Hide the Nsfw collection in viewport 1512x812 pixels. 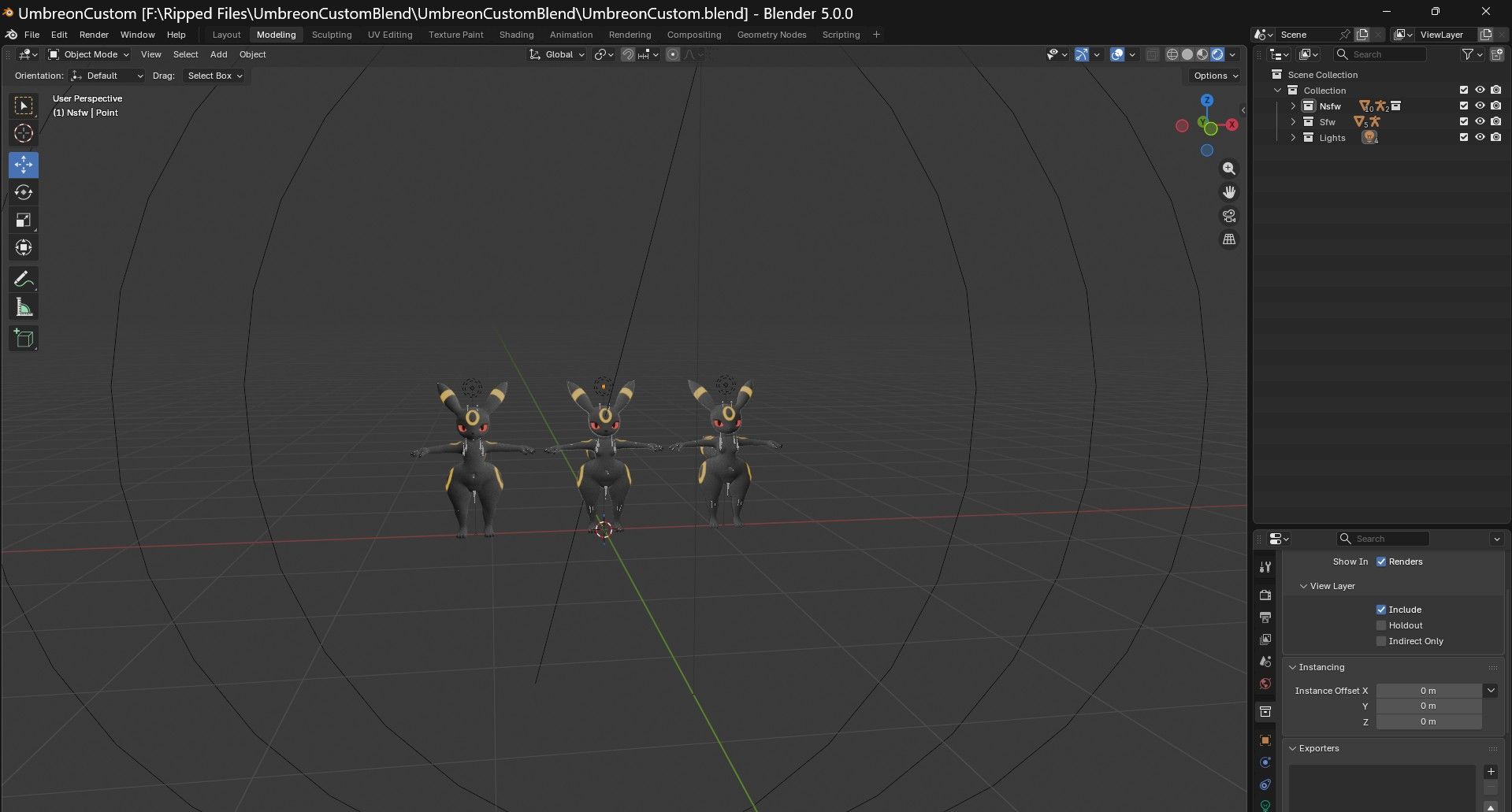click(x=1480, y=106)
